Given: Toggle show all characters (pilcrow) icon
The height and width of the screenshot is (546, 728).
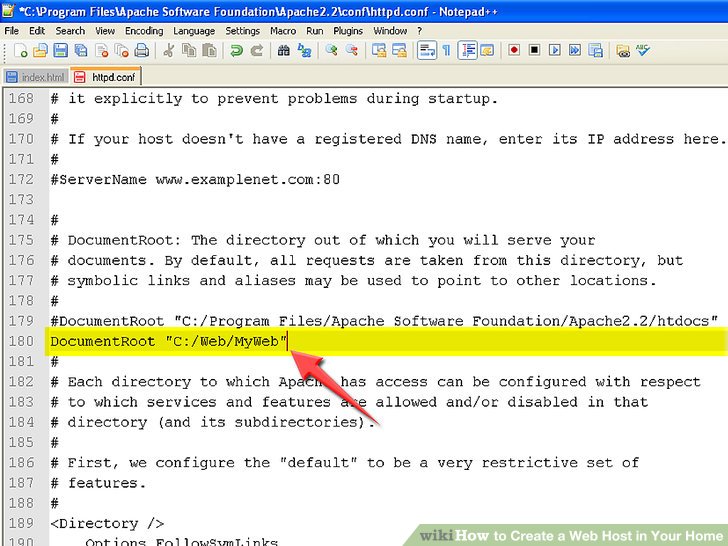Looking at the screenshot, I should point(446,50).
